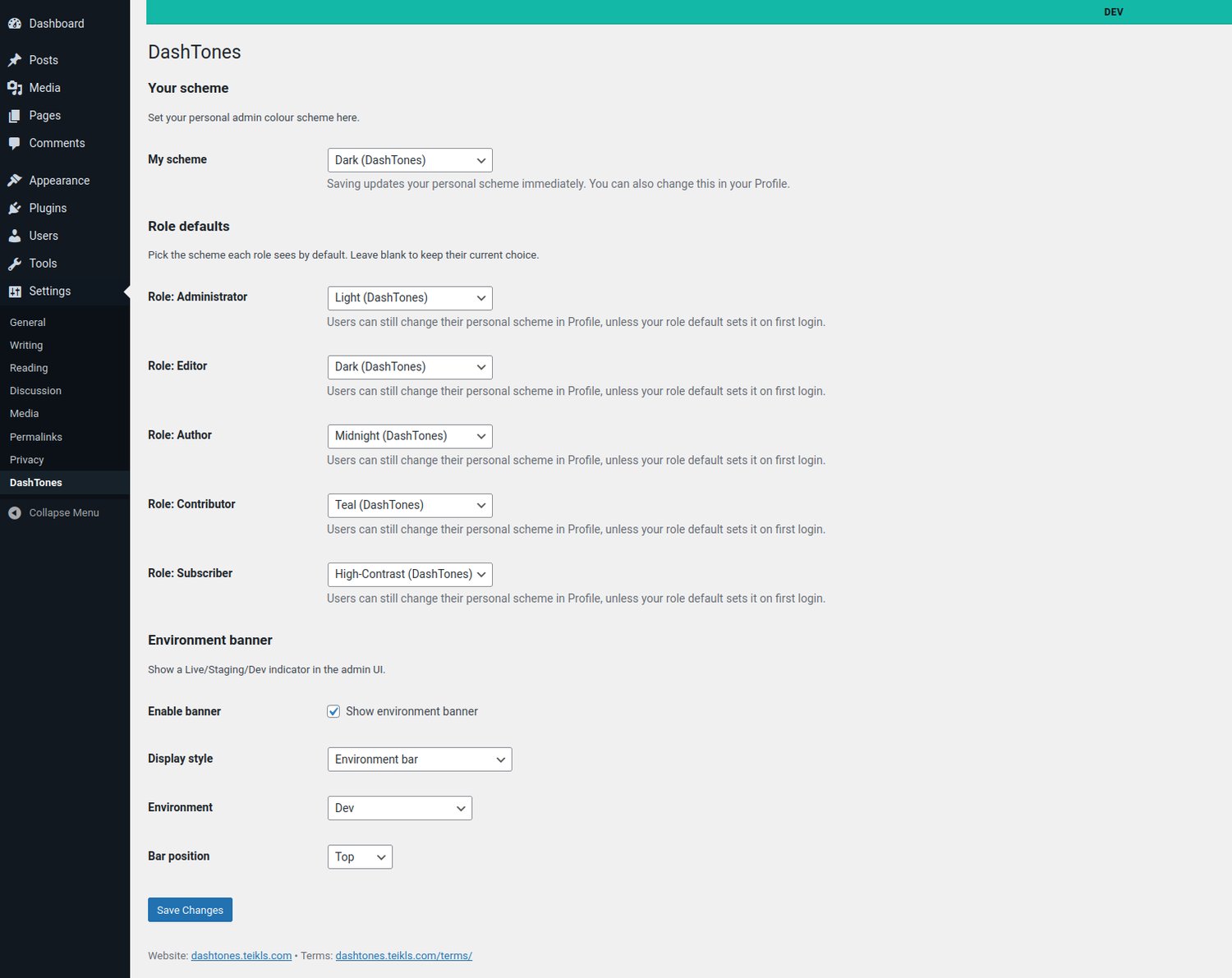This screenshot has height=978, width=1232.
Task: Click the Your scheme section heading
Action: (188, 89)
